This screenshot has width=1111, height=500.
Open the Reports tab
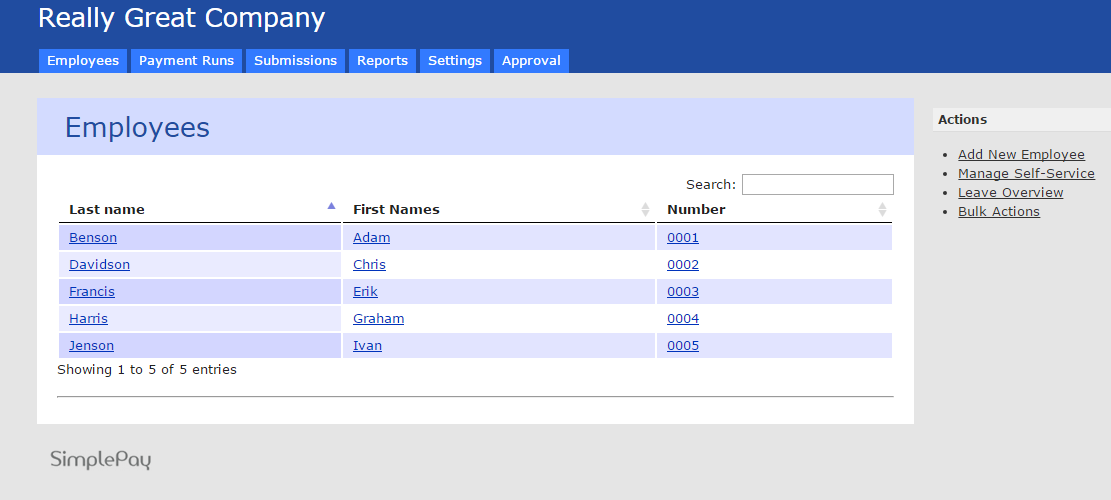pyautogui.click(x=382, y=61)
